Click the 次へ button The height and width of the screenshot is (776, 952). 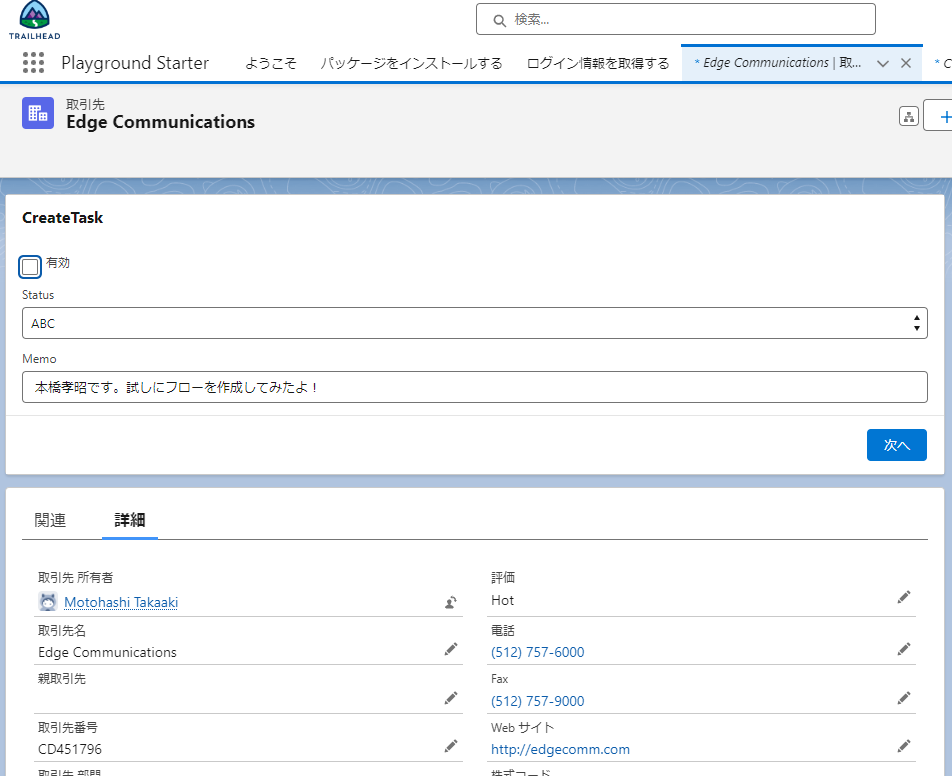[896, 445]
